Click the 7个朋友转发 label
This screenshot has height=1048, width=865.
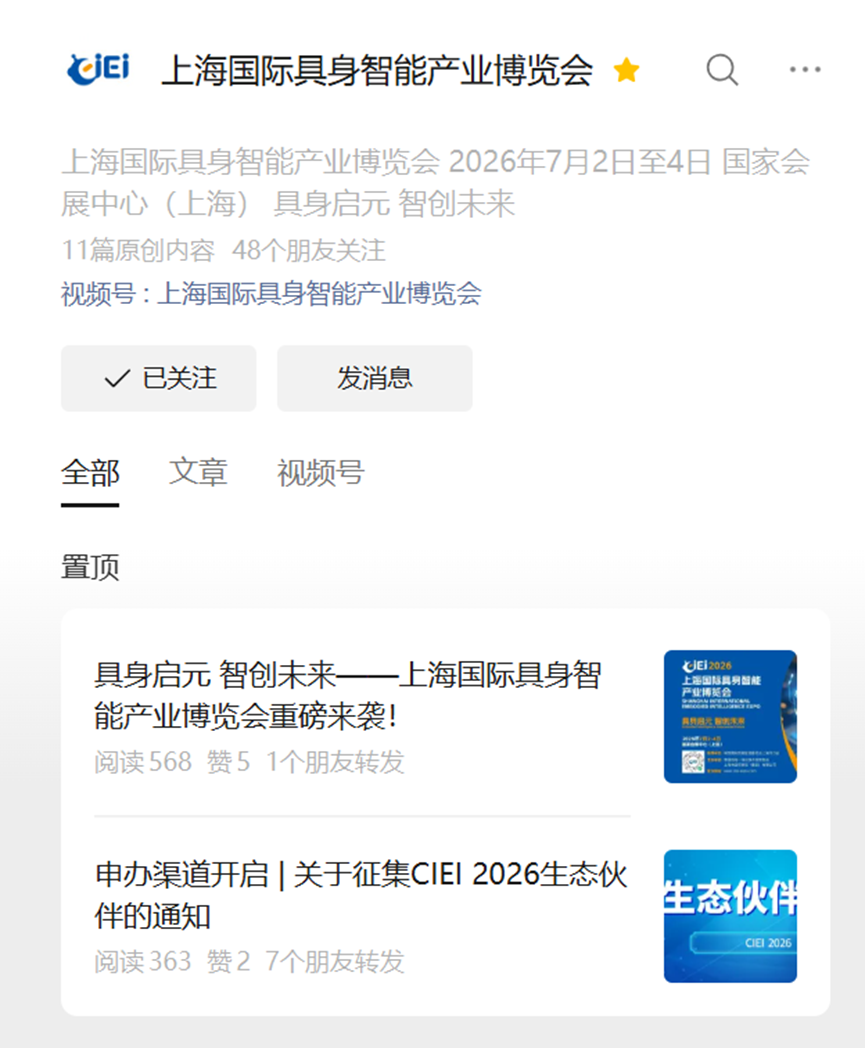click(335, 962)
